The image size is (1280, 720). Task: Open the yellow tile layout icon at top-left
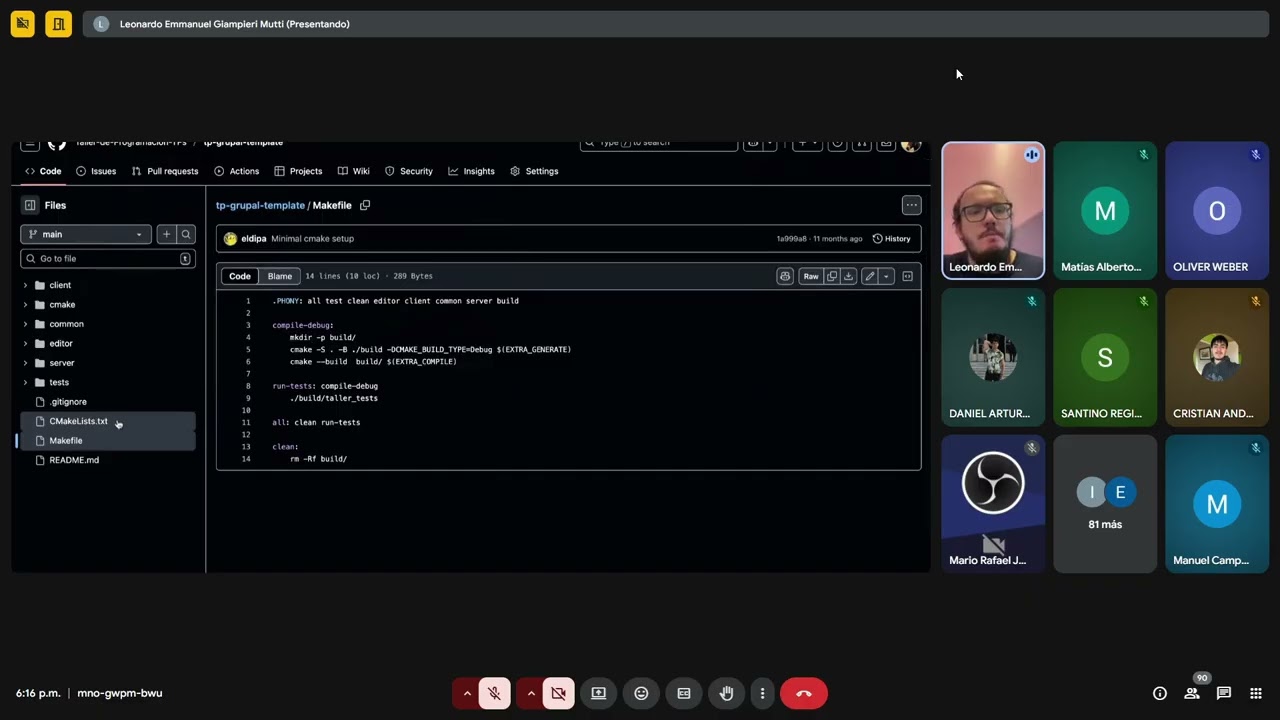click(x=23, y=24)
